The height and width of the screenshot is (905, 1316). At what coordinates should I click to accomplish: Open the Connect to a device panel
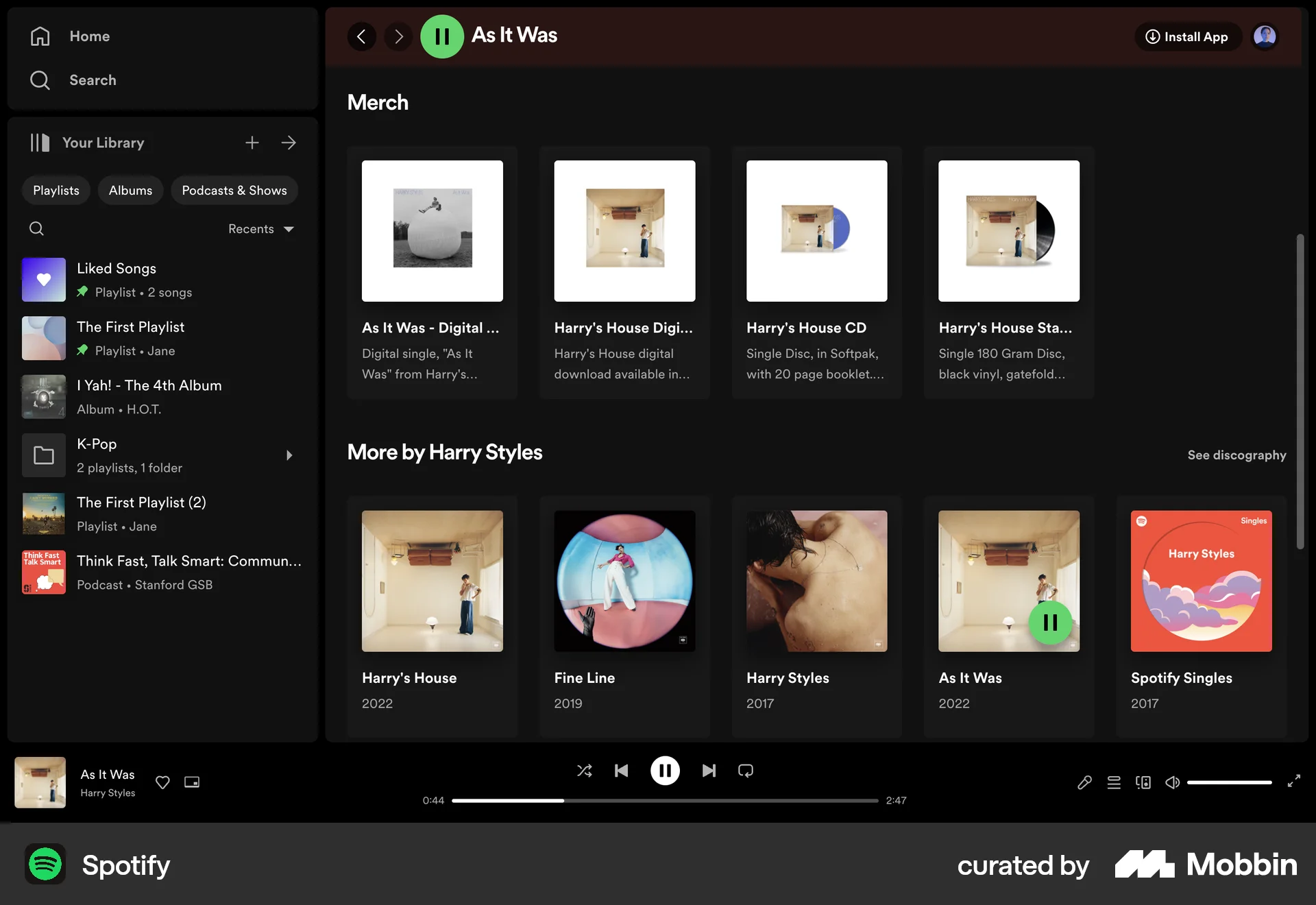(1143, 782)
